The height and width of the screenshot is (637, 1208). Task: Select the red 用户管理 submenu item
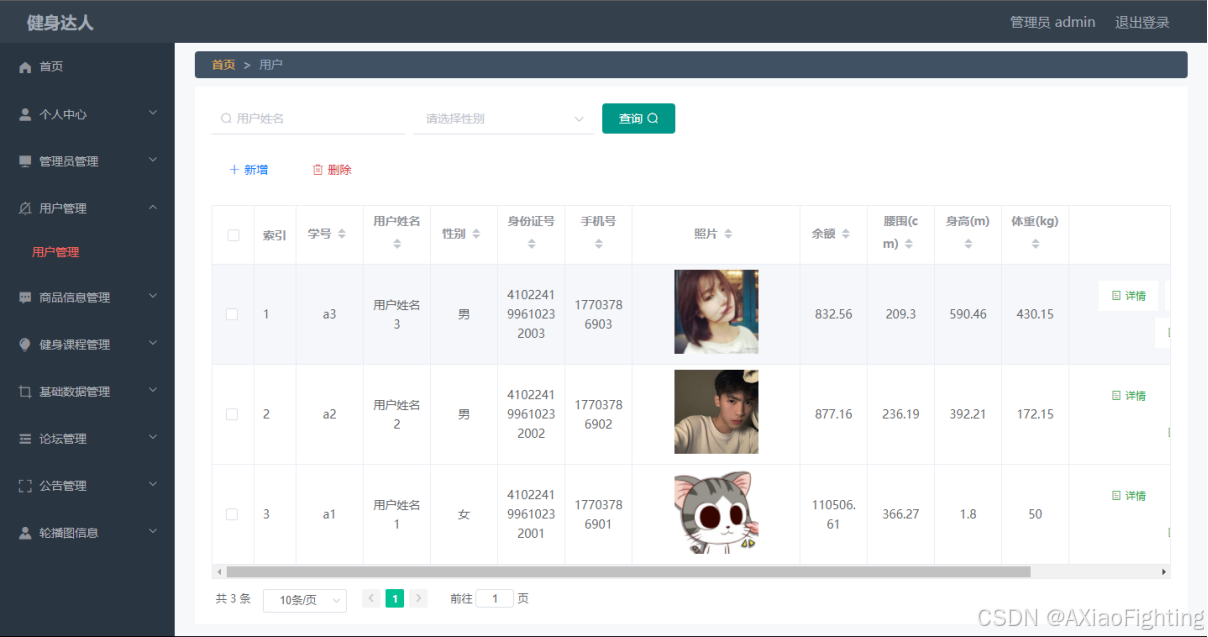(55, 252)
